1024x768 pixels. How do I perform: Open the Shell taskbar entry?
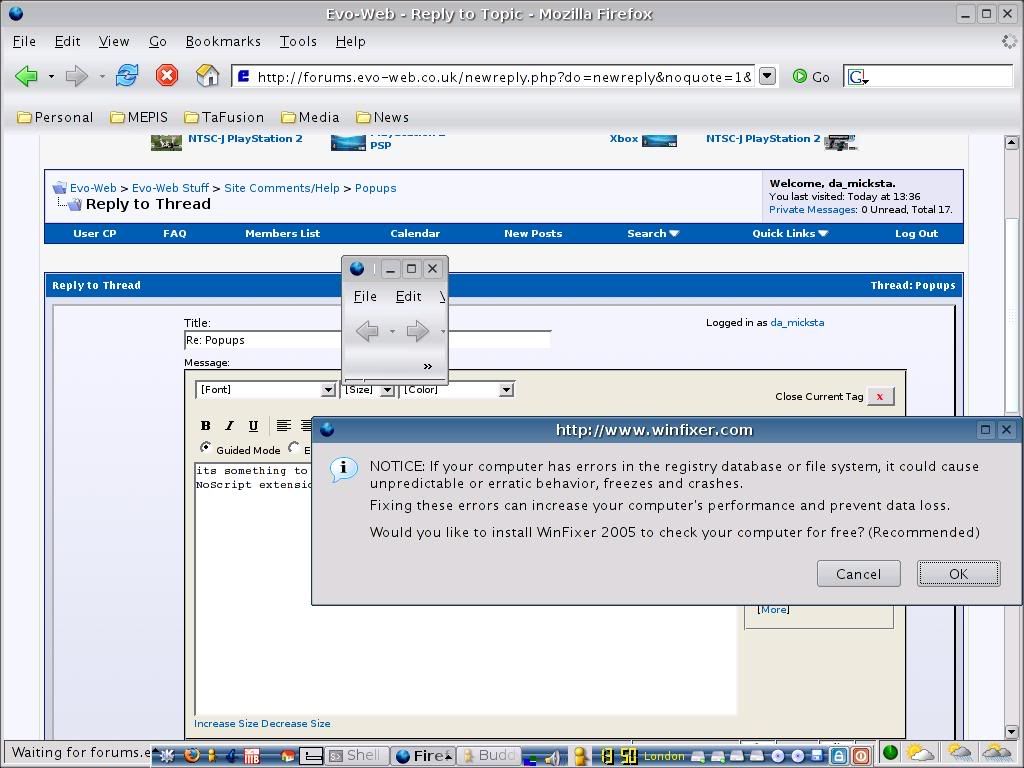click(x=357, y=756)
